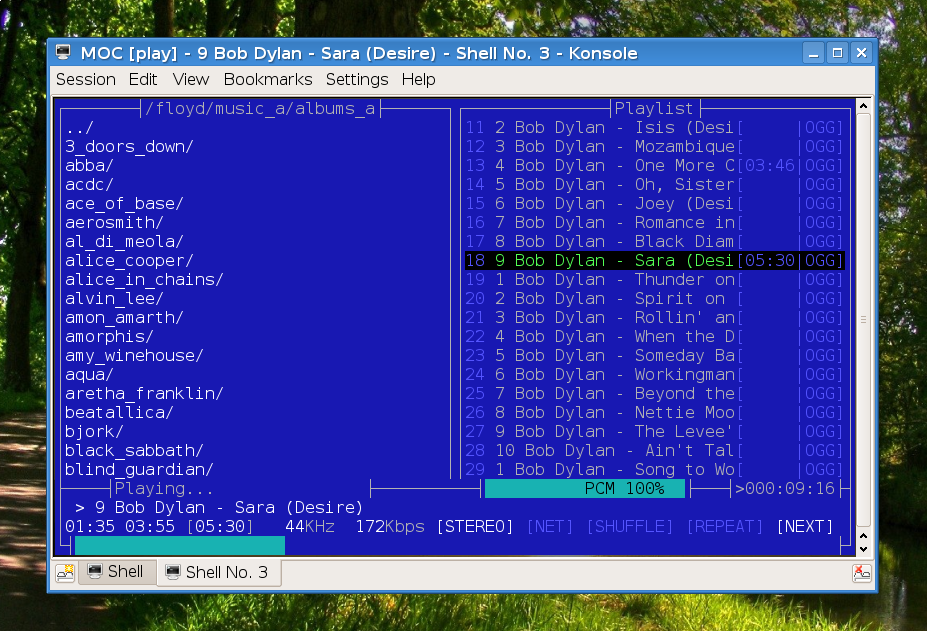Click the scrollbar up arrow at top
The image size is (927, 631).
863,106
